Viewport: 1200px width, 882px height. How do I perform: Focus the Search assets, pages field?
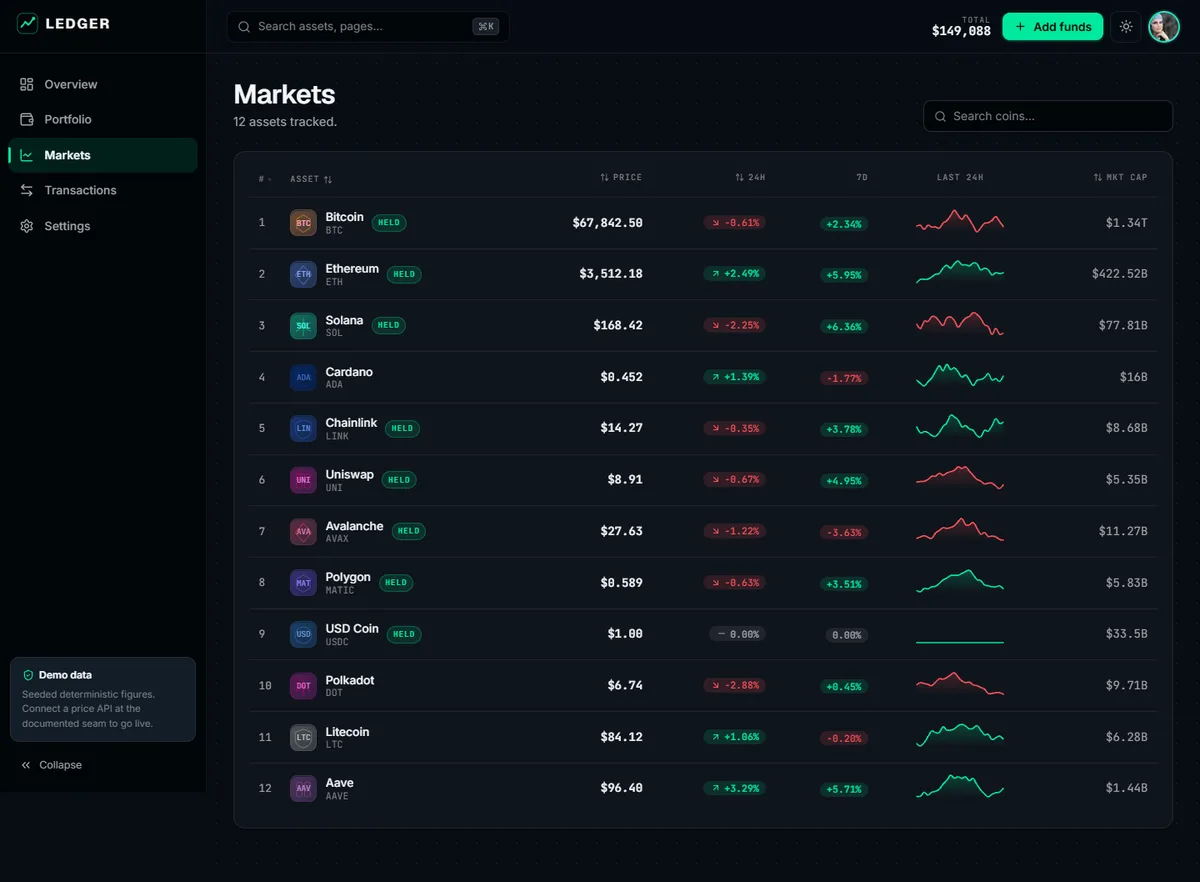click(x=367, y=26)
